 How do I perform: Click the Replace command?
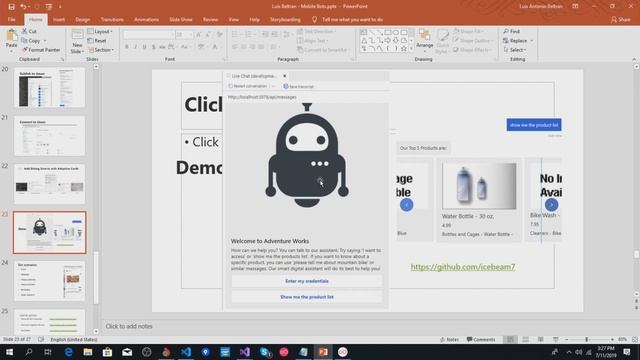point(516,41)
